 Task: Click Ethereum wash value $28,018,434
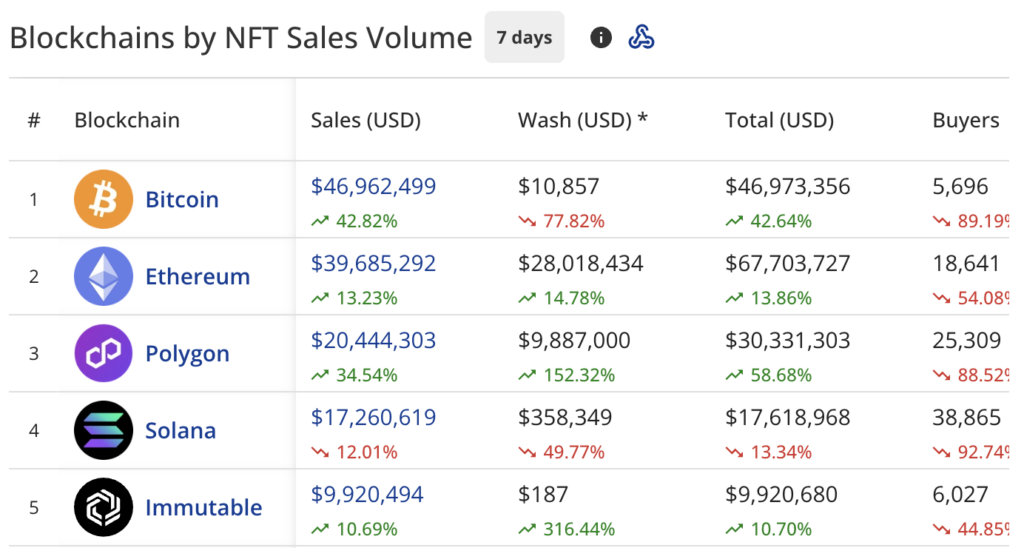pyautogui.click(x=581, y=263)
